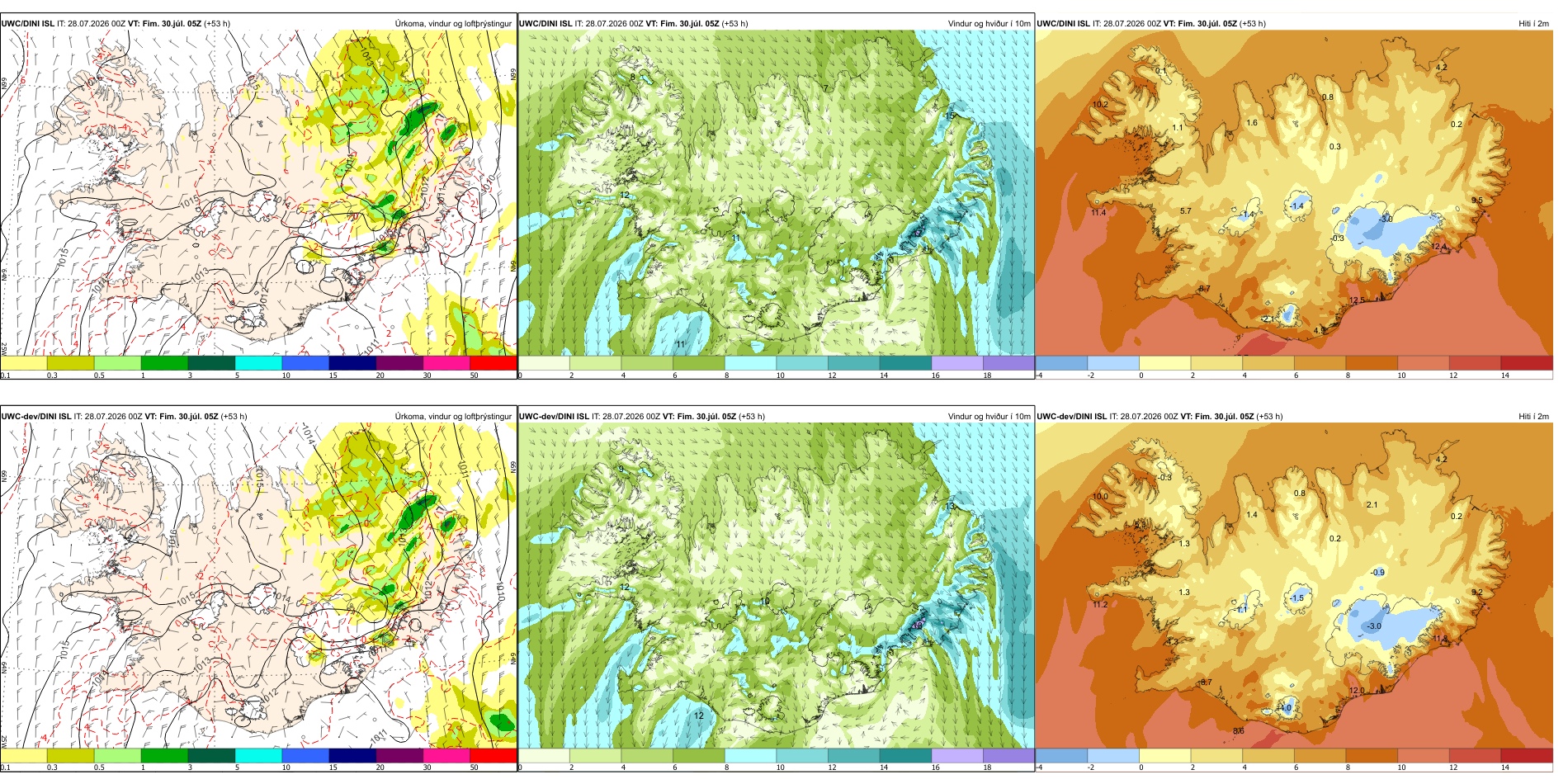The width and height of the screenshot is (1568, 784).
Task: Click the title 'Úrkoma, vindur og loftþrýstingur' on UWC panel
Action: (x=453, y=24)
